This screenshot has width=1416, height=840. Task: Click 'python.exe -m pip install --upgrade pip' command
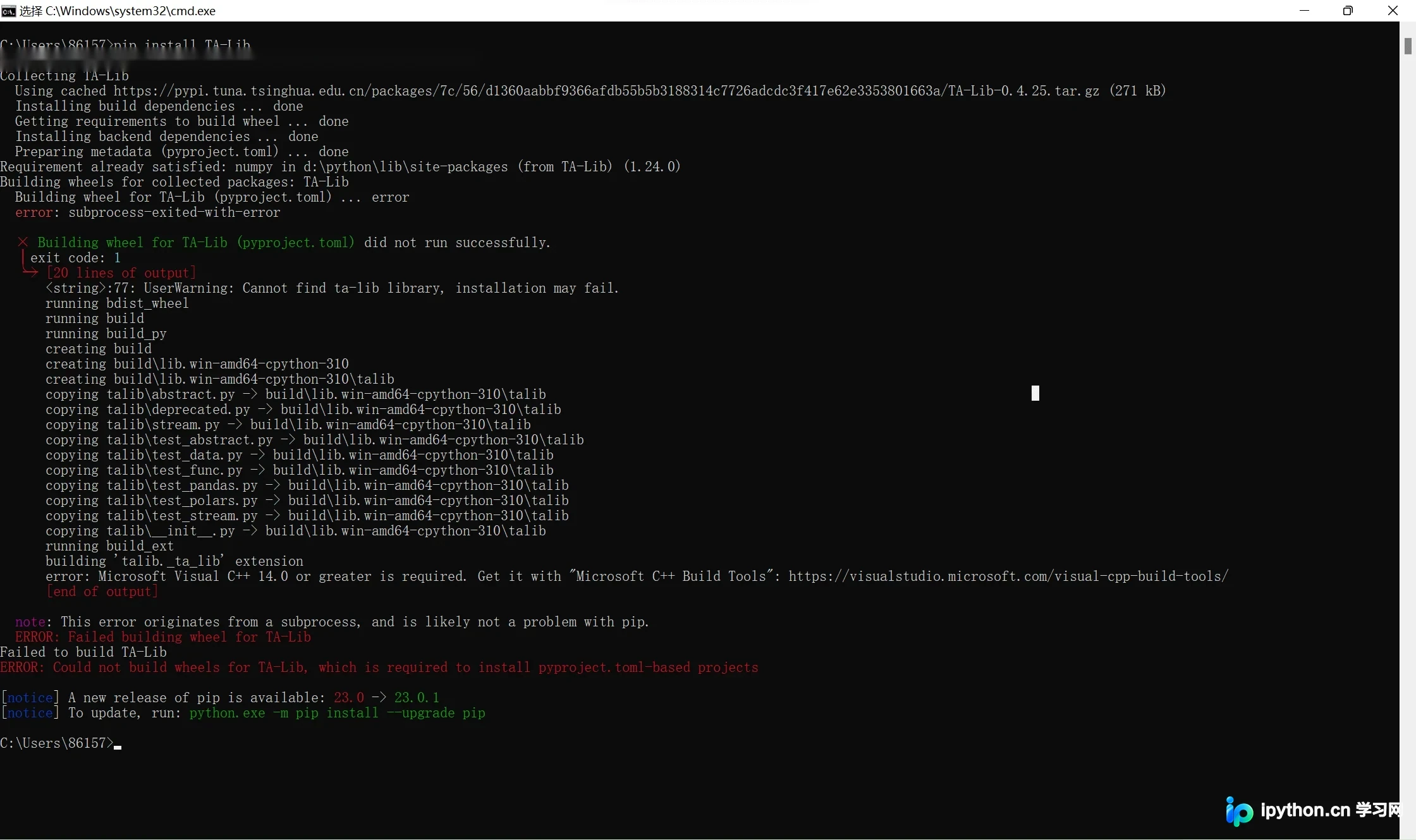coord(338,712)
